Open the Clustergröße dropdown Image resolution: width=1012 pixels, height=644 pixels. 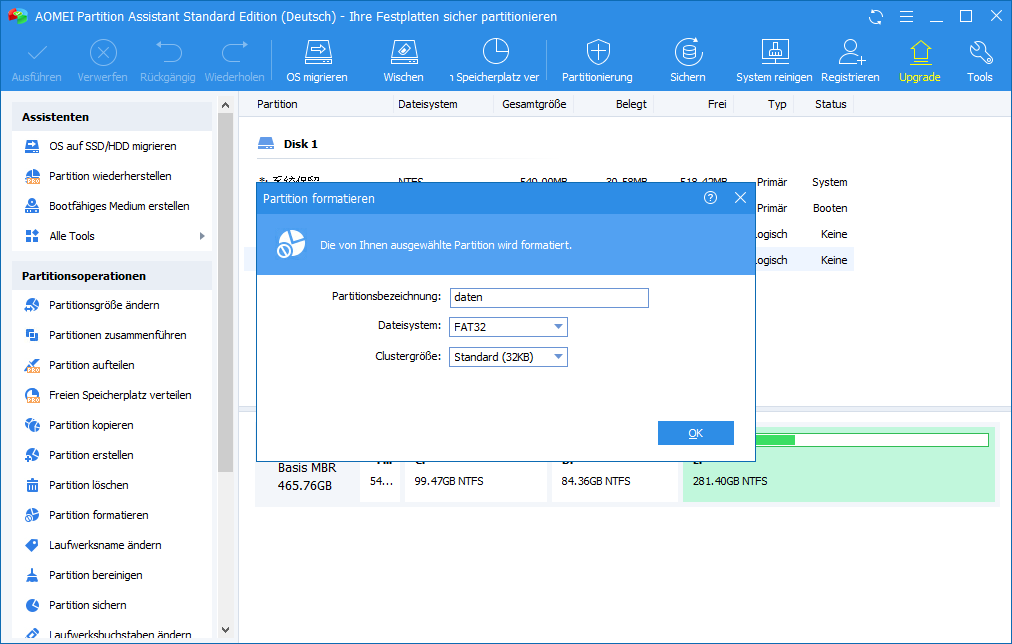coord(508,357)
